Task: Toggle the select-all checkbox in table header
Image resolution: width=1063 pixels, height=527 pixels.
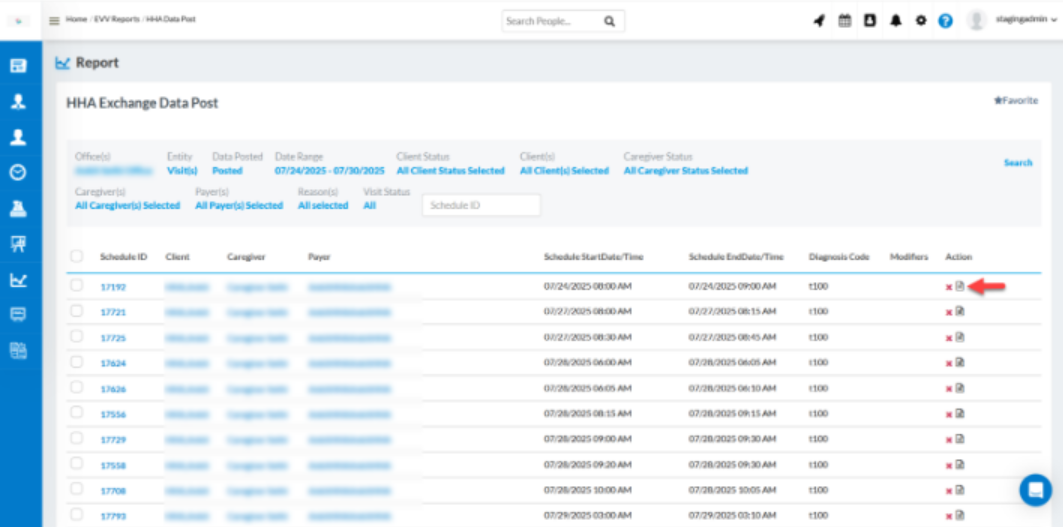Action: click(77, 257)
